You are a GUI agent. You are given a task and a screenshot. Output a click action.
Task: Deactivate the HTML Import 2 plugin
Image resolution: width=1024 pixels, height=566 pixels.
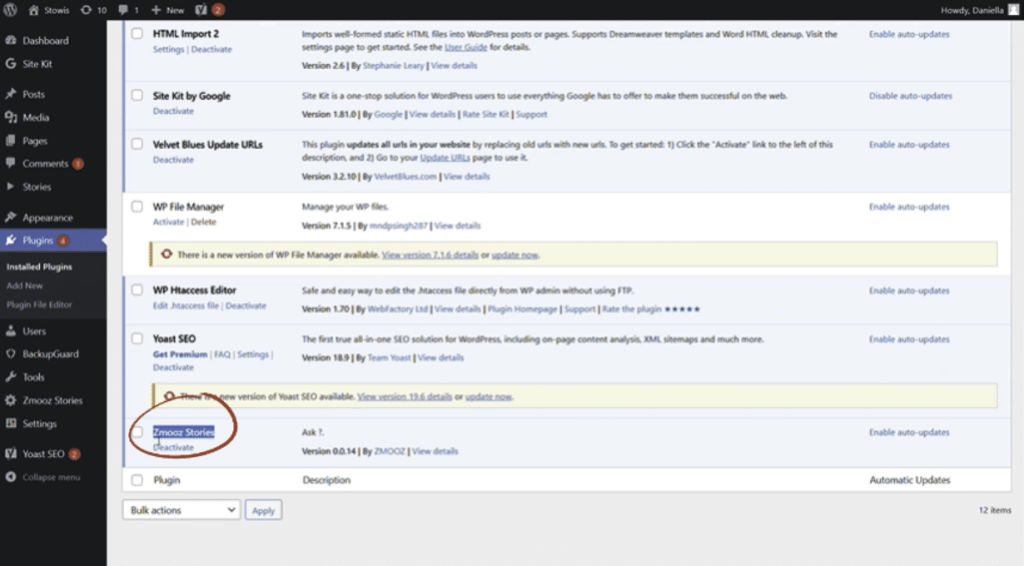[211, 50]
